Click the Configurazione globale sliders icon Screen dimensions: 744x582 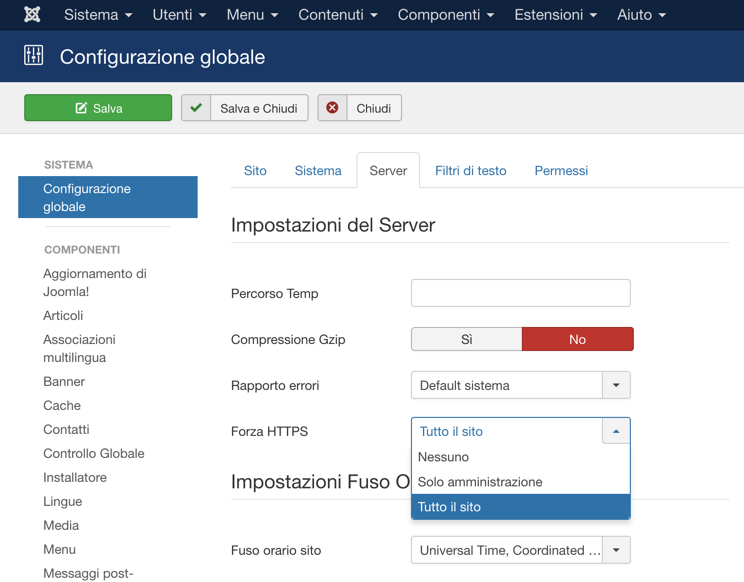point(34,55)
